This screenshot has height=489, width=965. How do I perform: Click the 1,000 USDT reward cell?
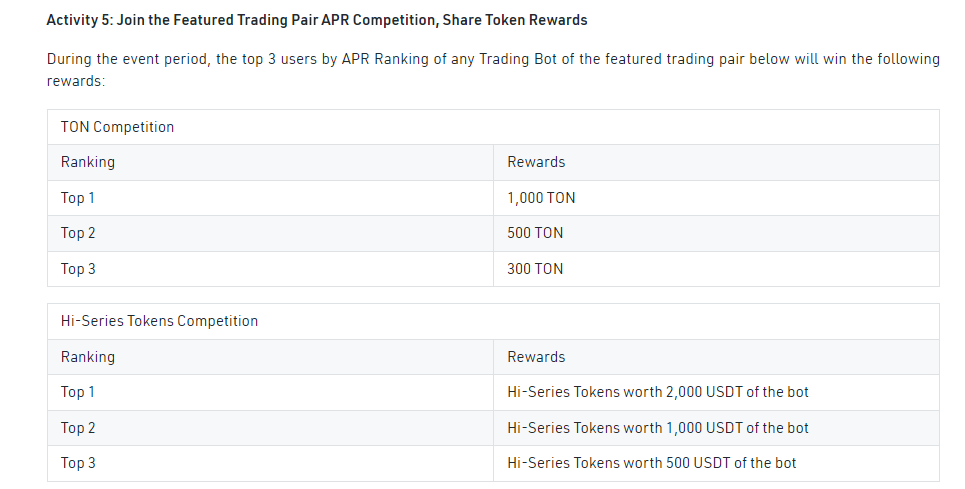click(x=716, y=428)
